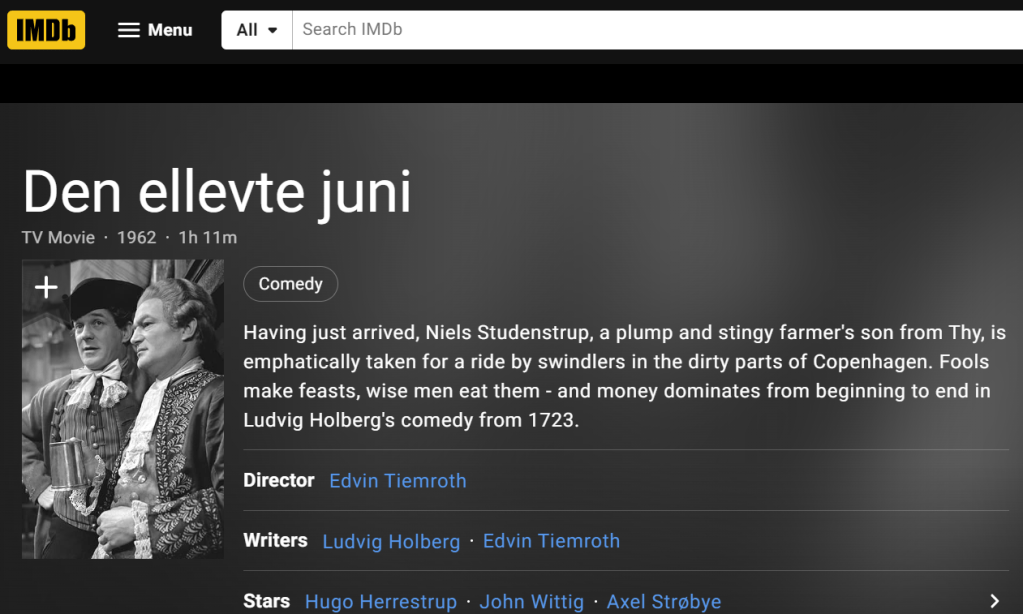The image size is (1023, 614).
Task: Open director Edvin Tiemroth's page
Action: click(x=397, y=481)
